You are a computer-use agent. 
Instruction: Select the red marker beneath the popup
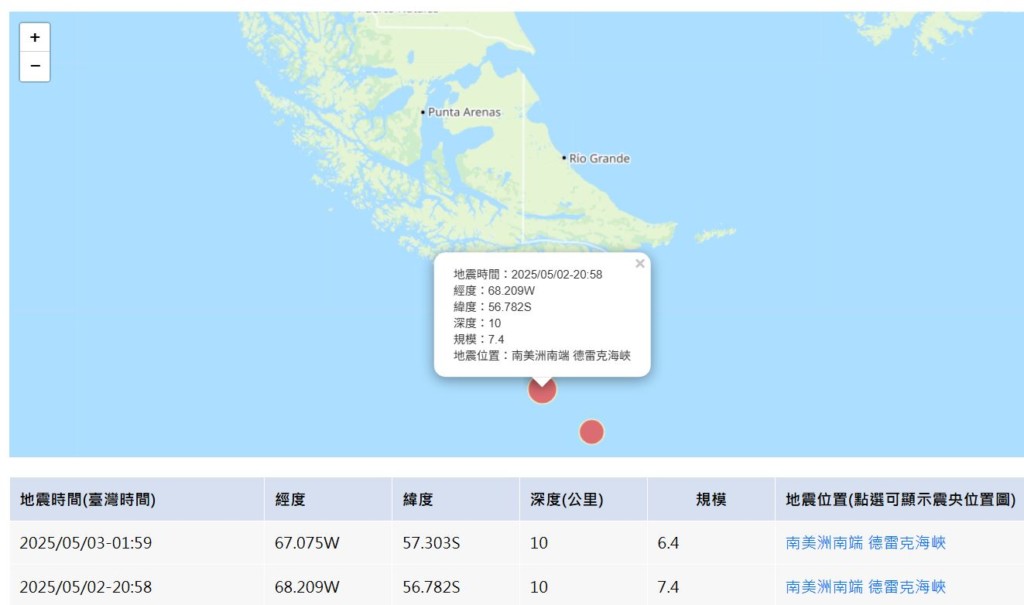click(x=542, y=391)
